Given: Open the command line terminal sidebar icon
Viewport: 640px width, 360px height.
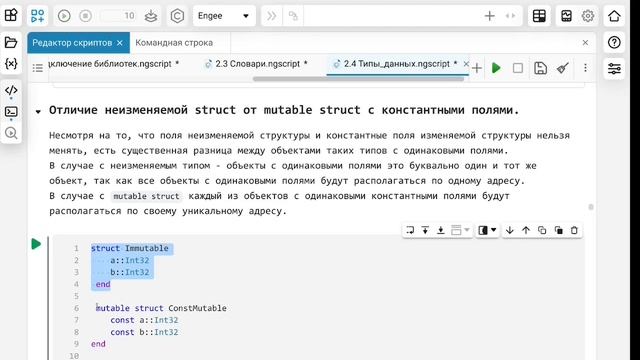Looking at the screenshot, I should pos(11,111).
